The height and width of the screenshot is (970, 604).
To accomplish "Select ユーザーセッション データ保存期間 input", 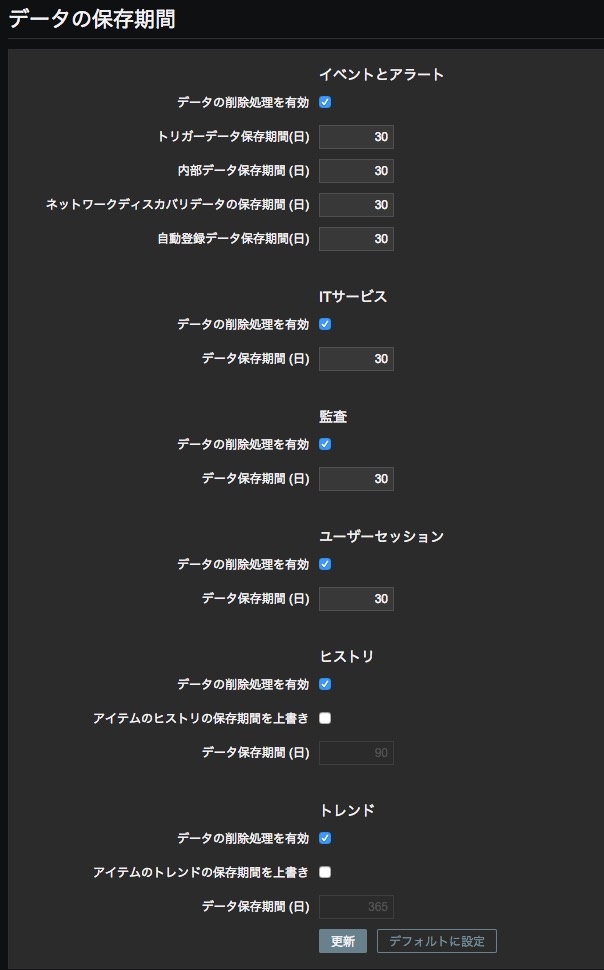I will coord(356,599).
